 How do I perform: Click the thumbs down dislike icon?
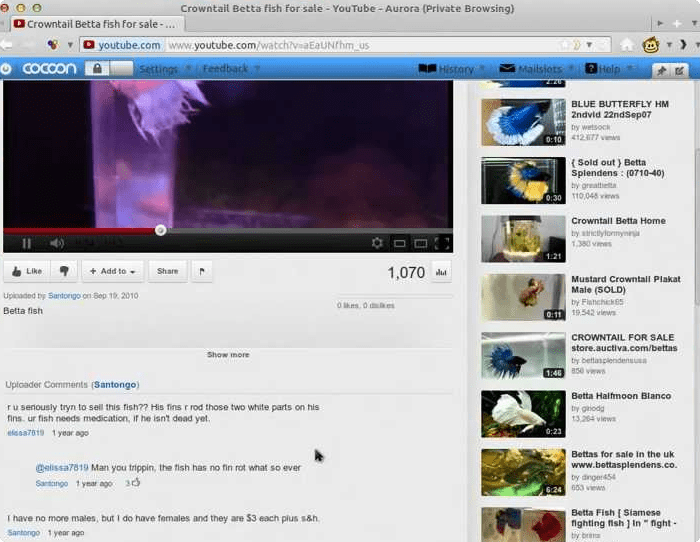click(x=63, y=271)
